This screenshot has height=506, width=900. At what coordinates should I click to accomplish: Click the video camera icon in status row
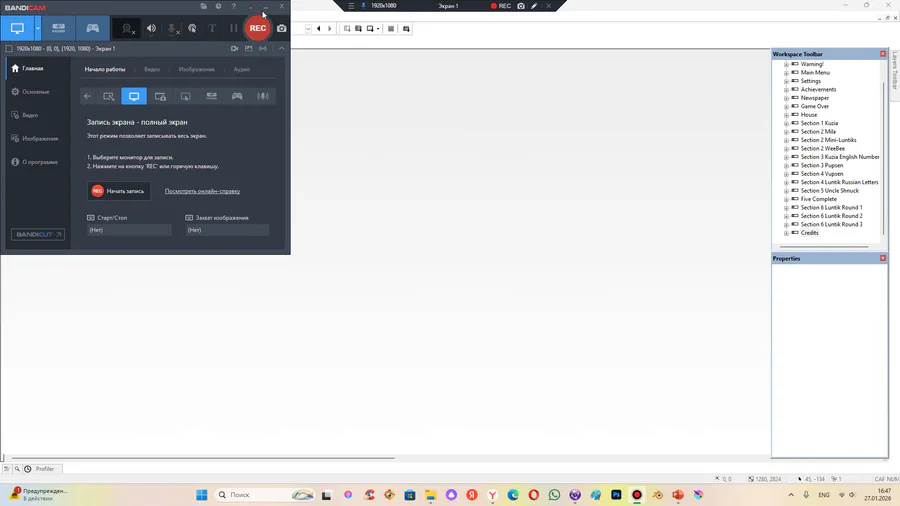point(235,49)
